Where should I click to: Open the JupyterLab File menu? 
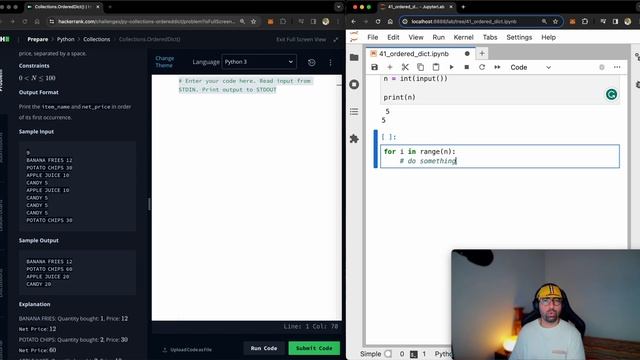[x=373, y=37]
